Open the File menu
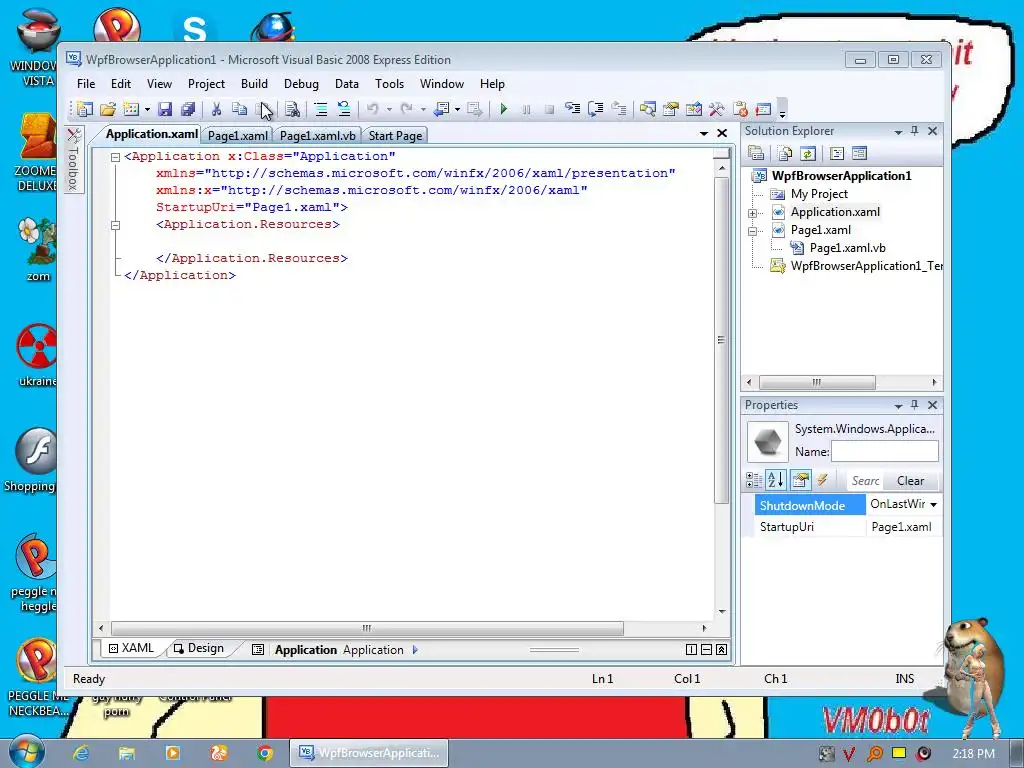 pos(86,84)
